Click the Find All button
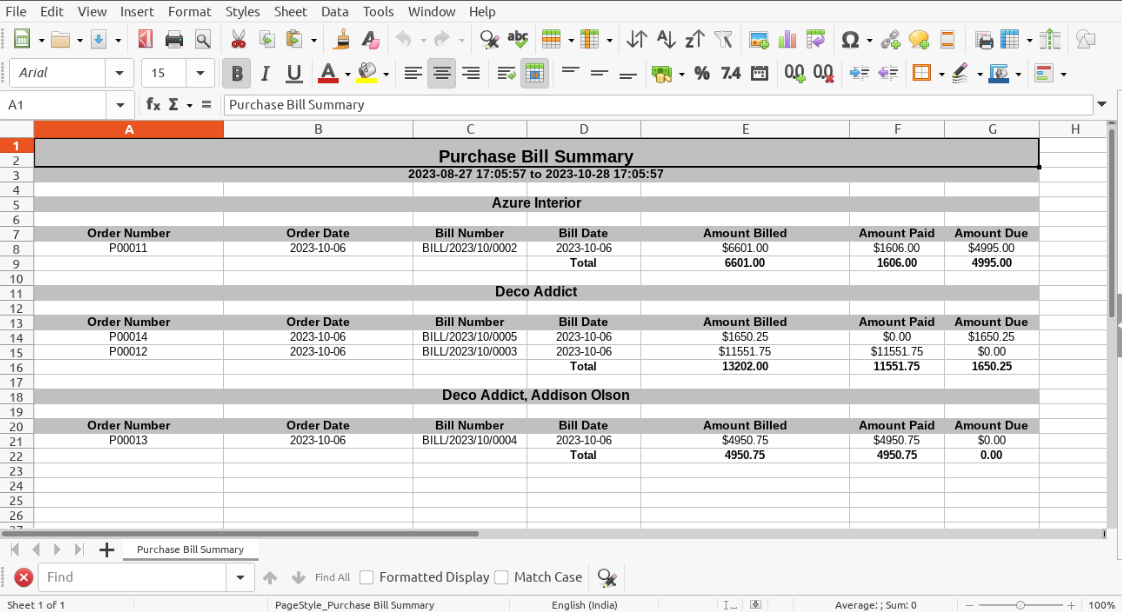 (x=333, y=577)
